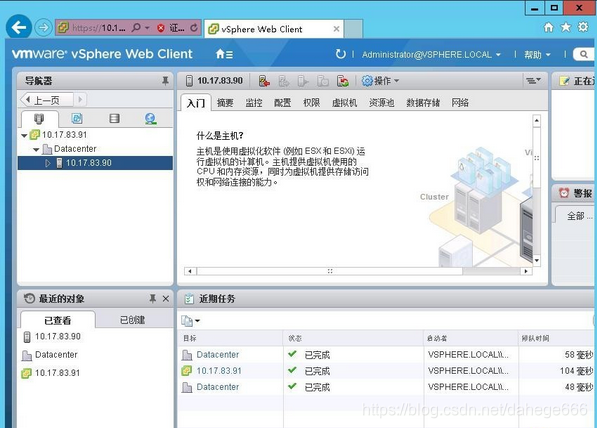Open the 资源池 resource pools tab
The image size is (597, 428).
tap(382, 103)
